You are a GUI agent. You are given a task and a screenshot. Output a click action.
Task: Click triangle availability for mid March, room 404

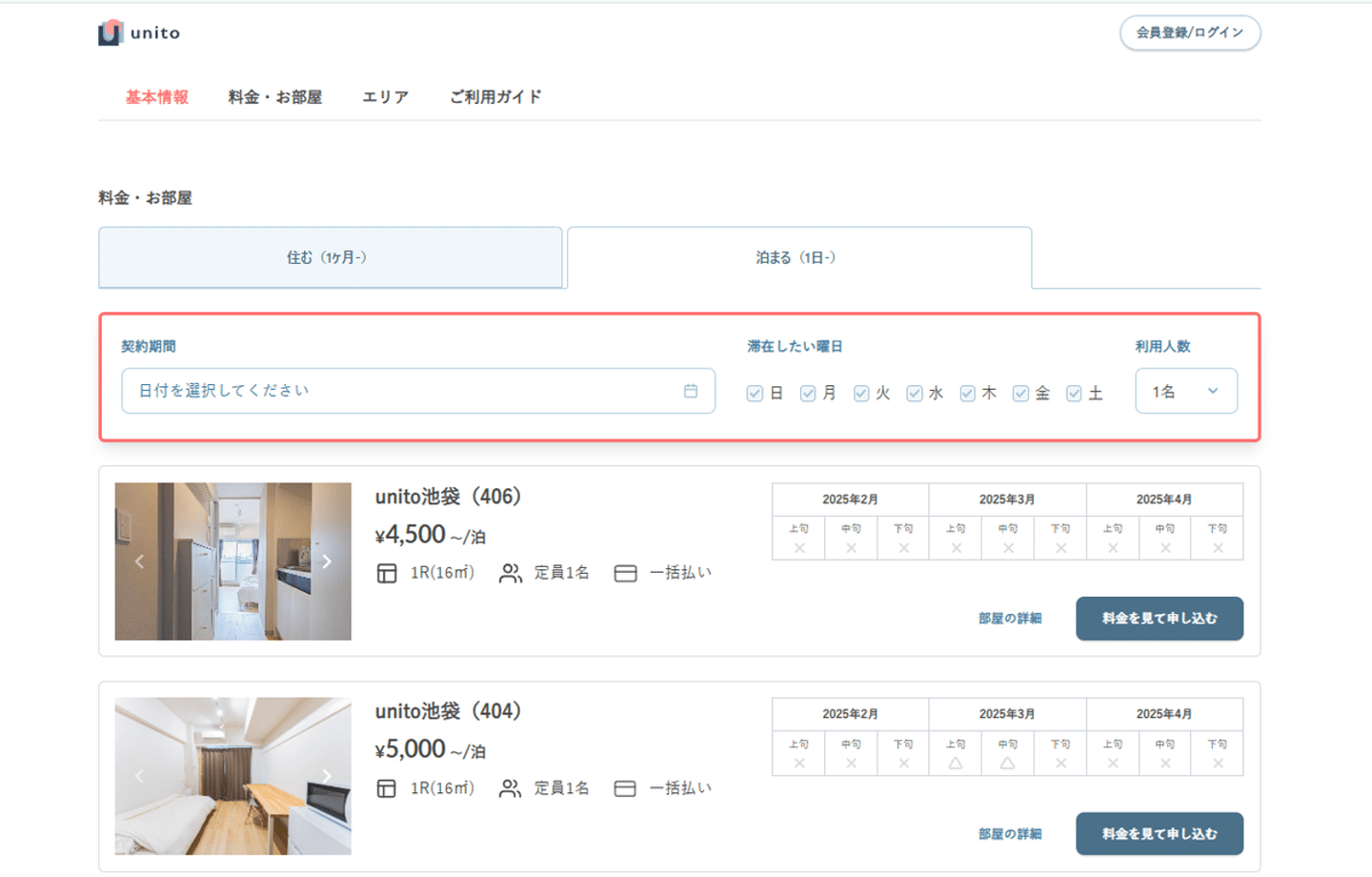pos(1007,763)
